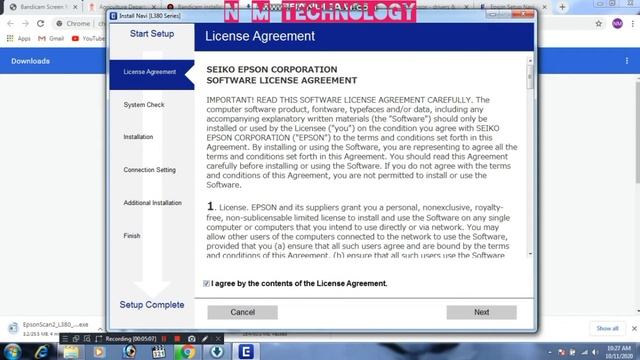
Task: Click Chrome forward arrow
Action: pyautogui.click(x=25, y=24)
